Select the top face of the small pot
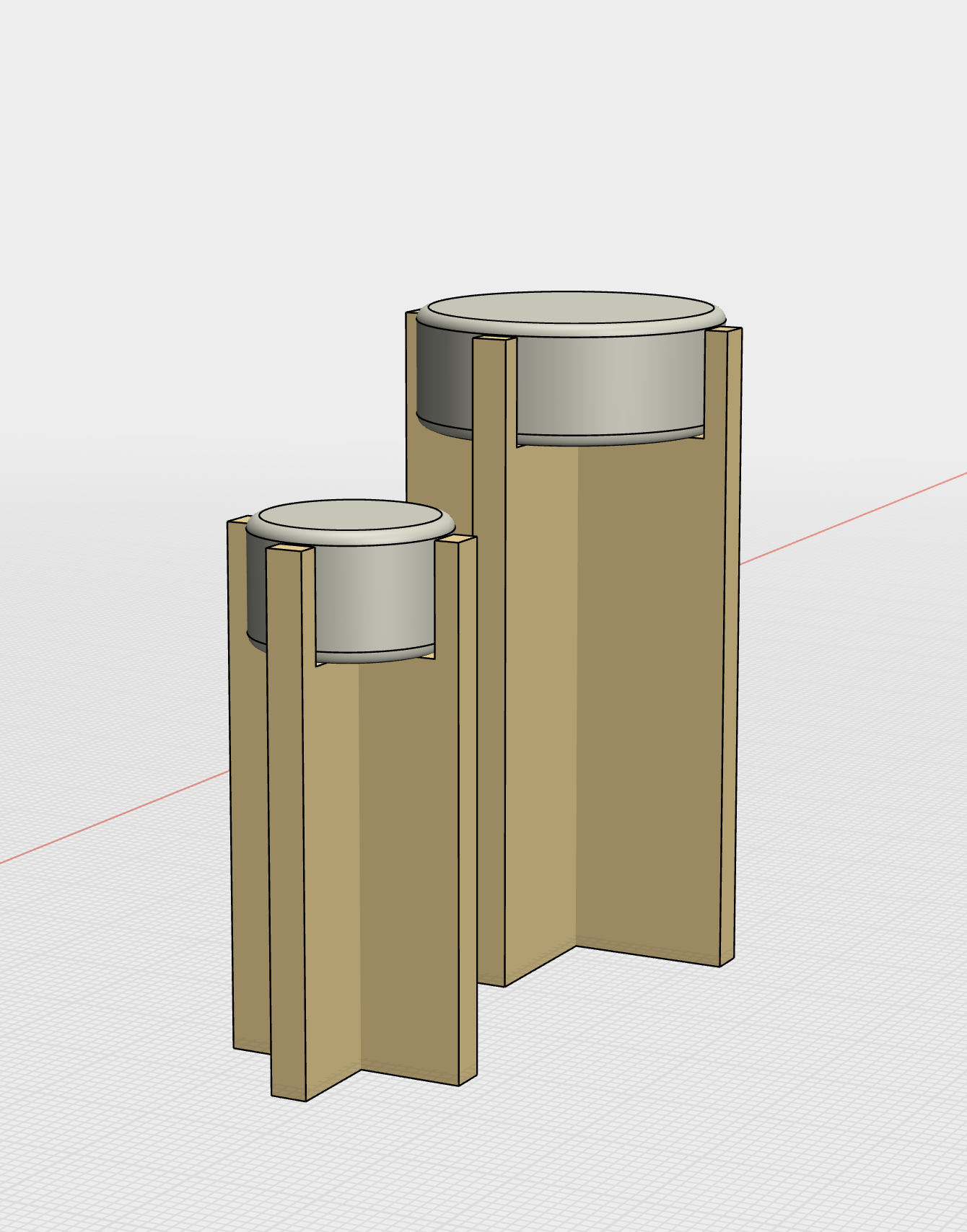This screenshot has height=1232, width=967. coord(350,517)
